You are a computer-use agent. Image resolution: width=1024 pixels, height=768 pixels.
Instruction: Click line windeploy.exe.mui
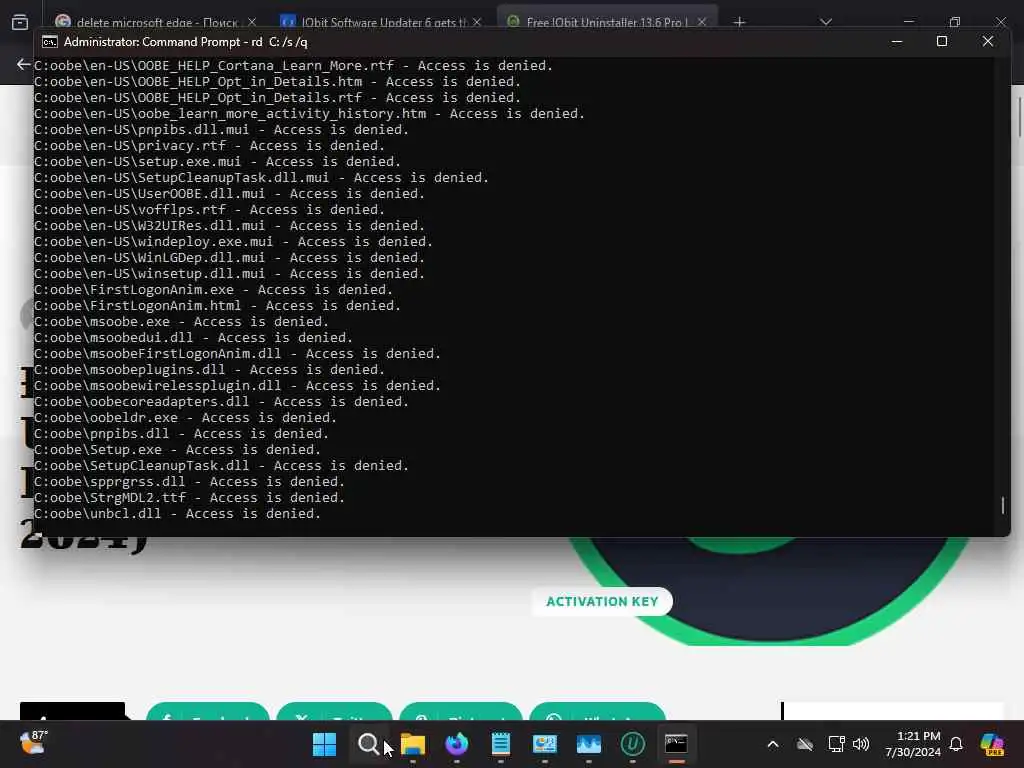[233, 242]
